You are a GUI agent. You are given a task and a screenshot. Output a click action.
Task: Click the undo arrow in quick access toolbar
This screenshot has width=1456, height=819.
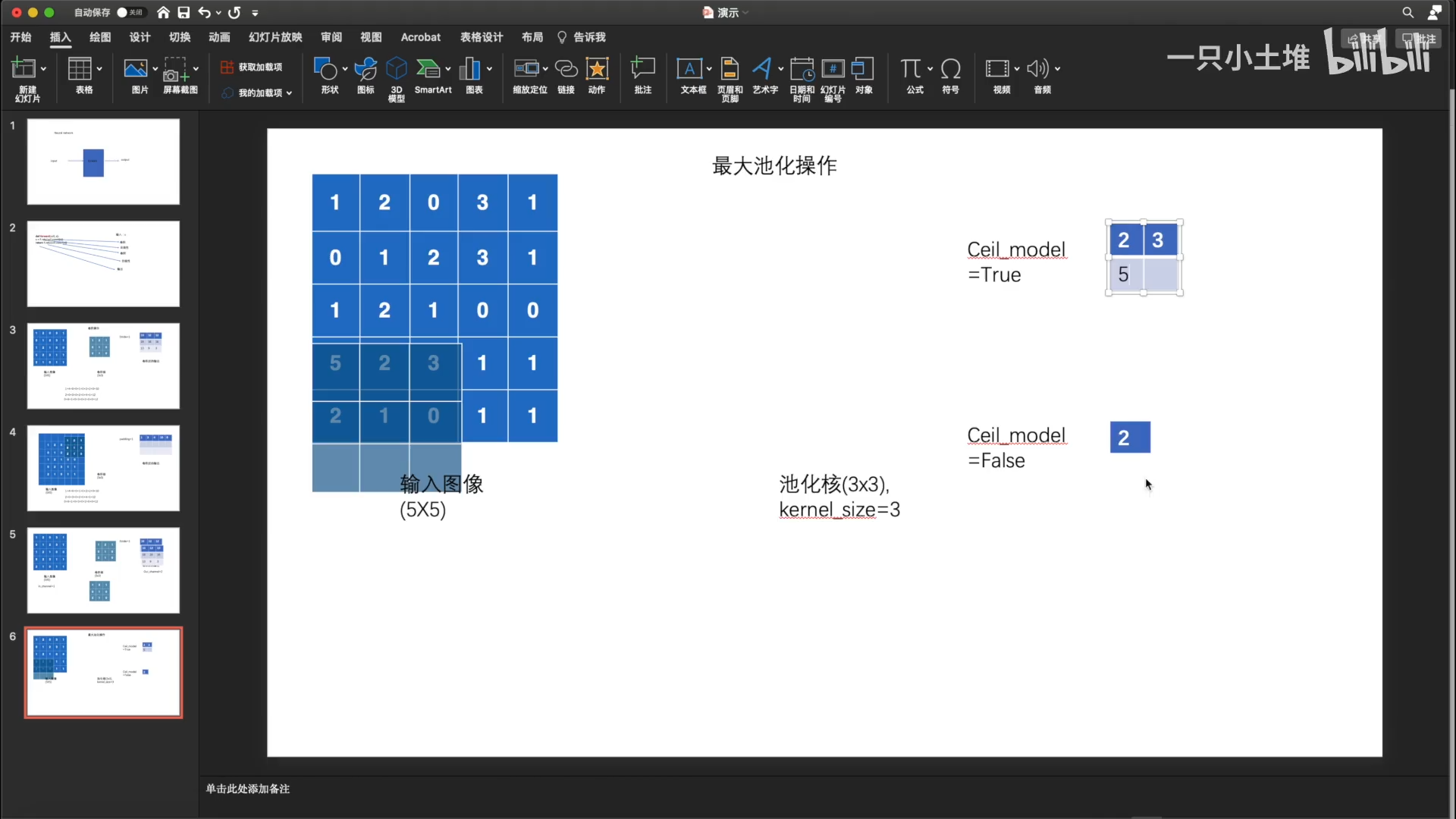pos(206,12)
